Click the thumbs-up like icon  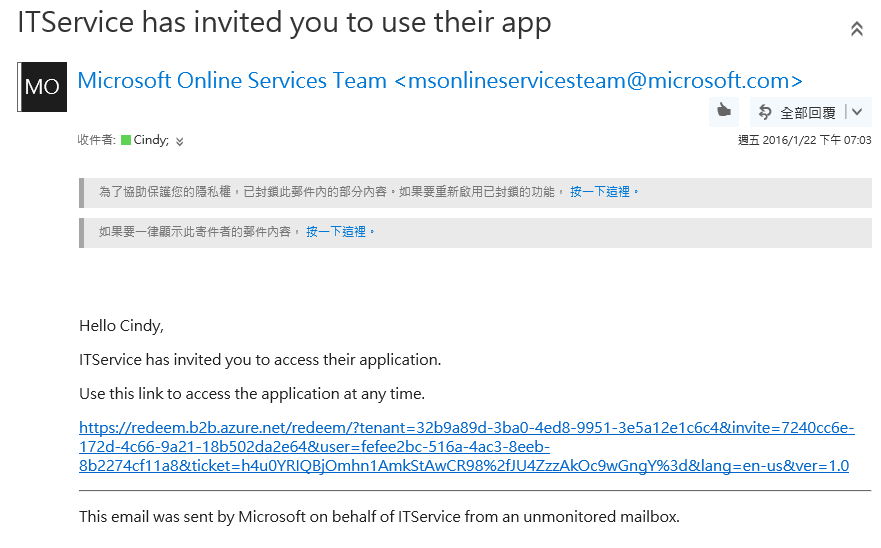tap(724, 111)
